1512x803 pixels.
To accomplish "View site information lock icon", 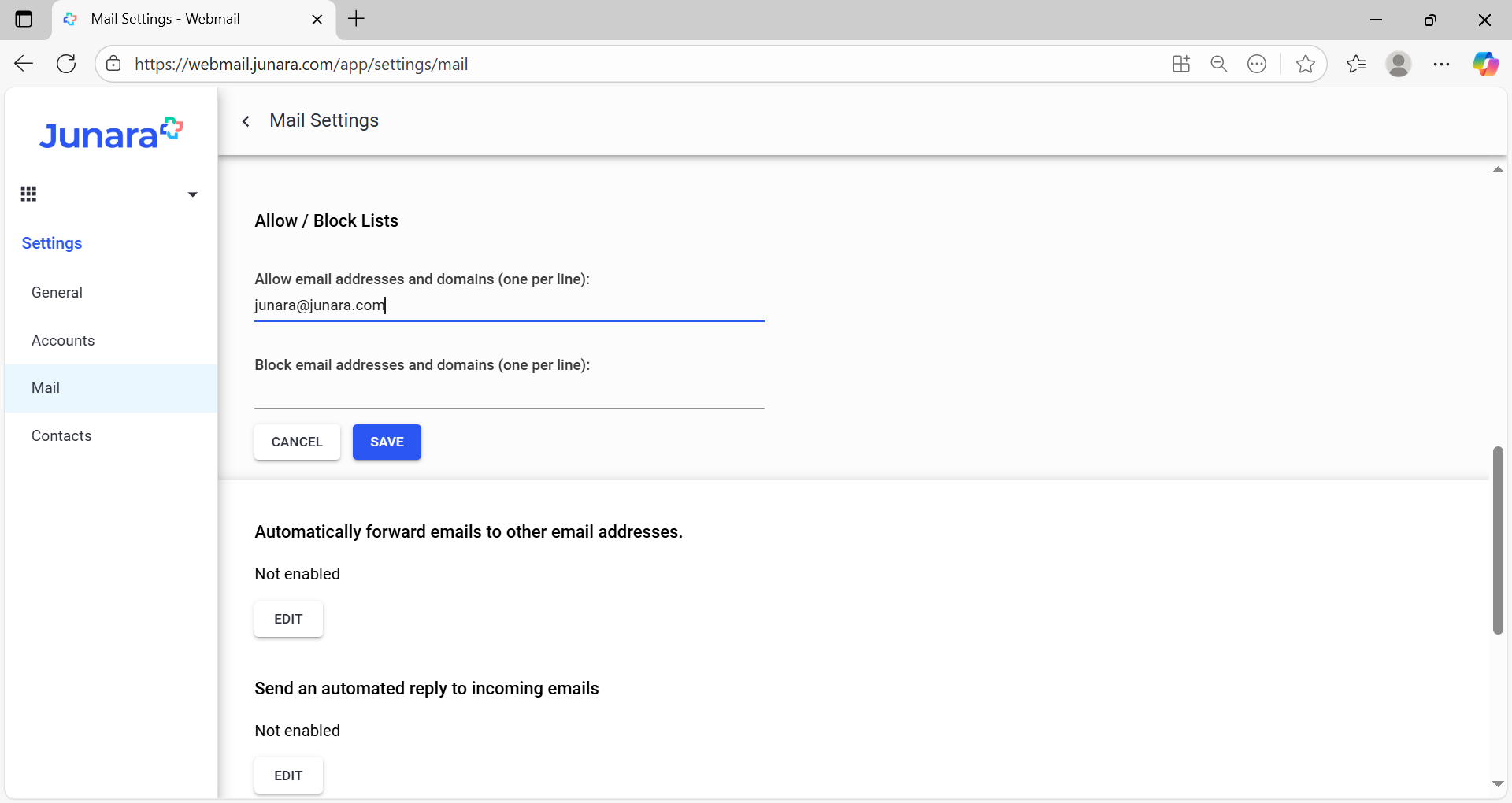I will pyautogui.click(x=114, y=64).
